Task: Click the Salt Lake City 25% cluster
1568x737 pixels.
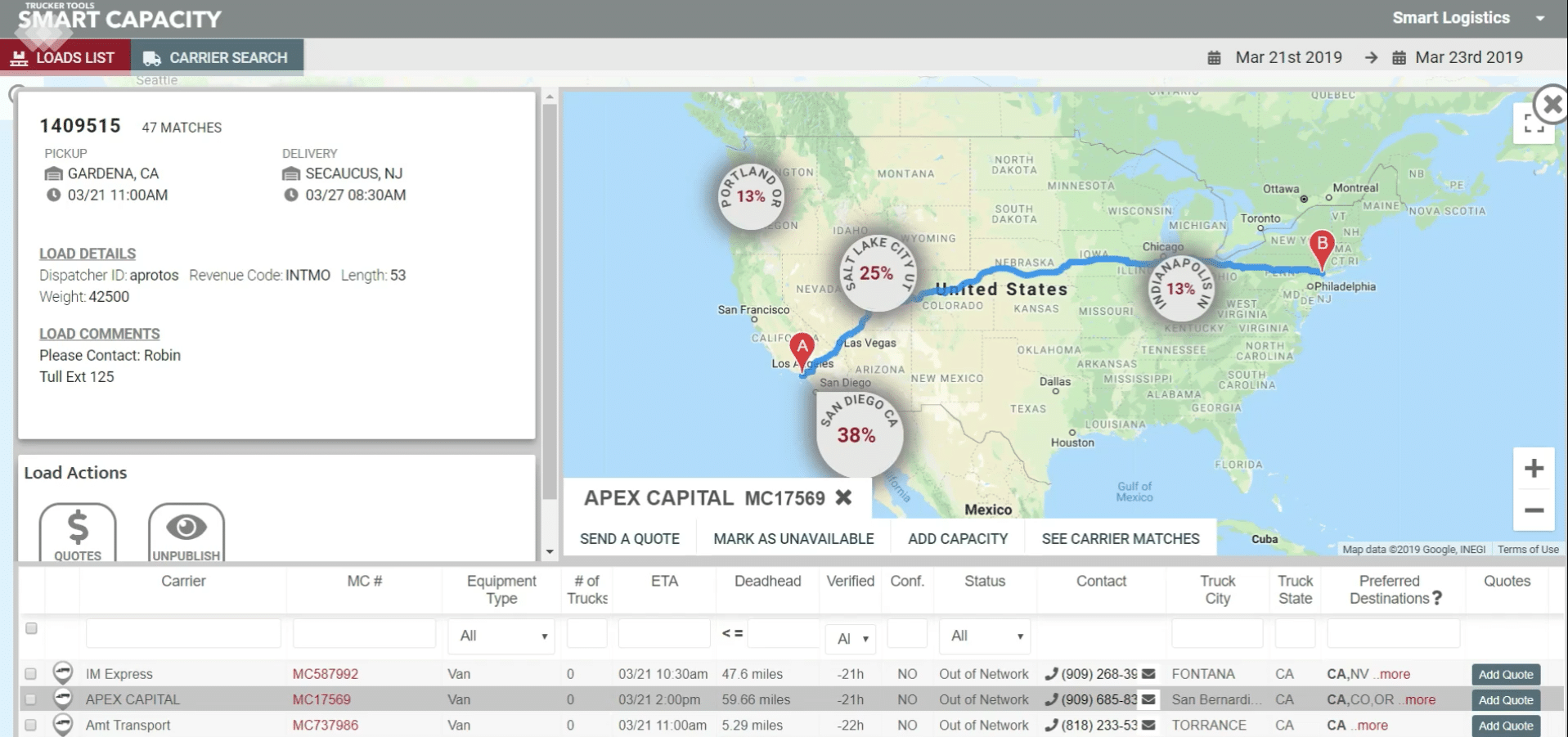Action: 877,272
